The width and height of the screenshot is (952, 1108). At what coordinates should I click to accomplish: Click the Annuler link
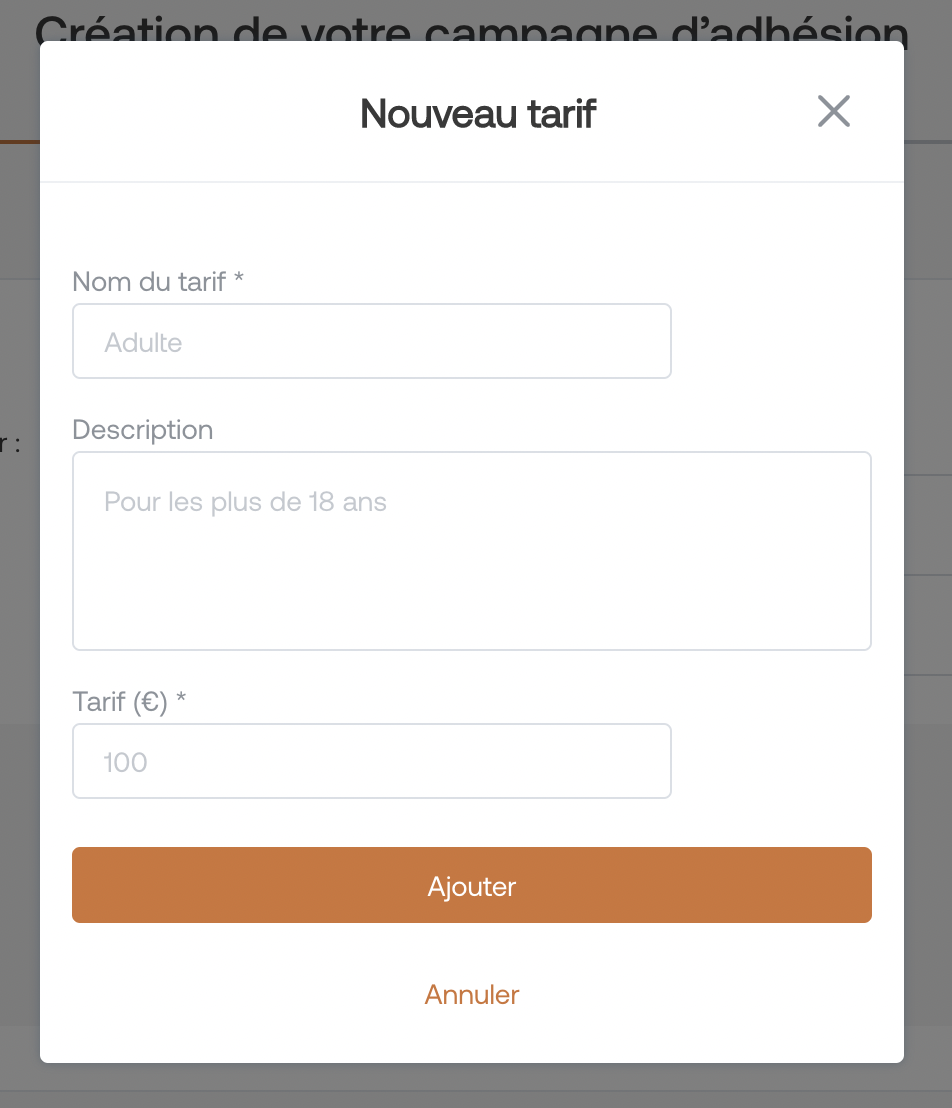(x=472, y=995)
